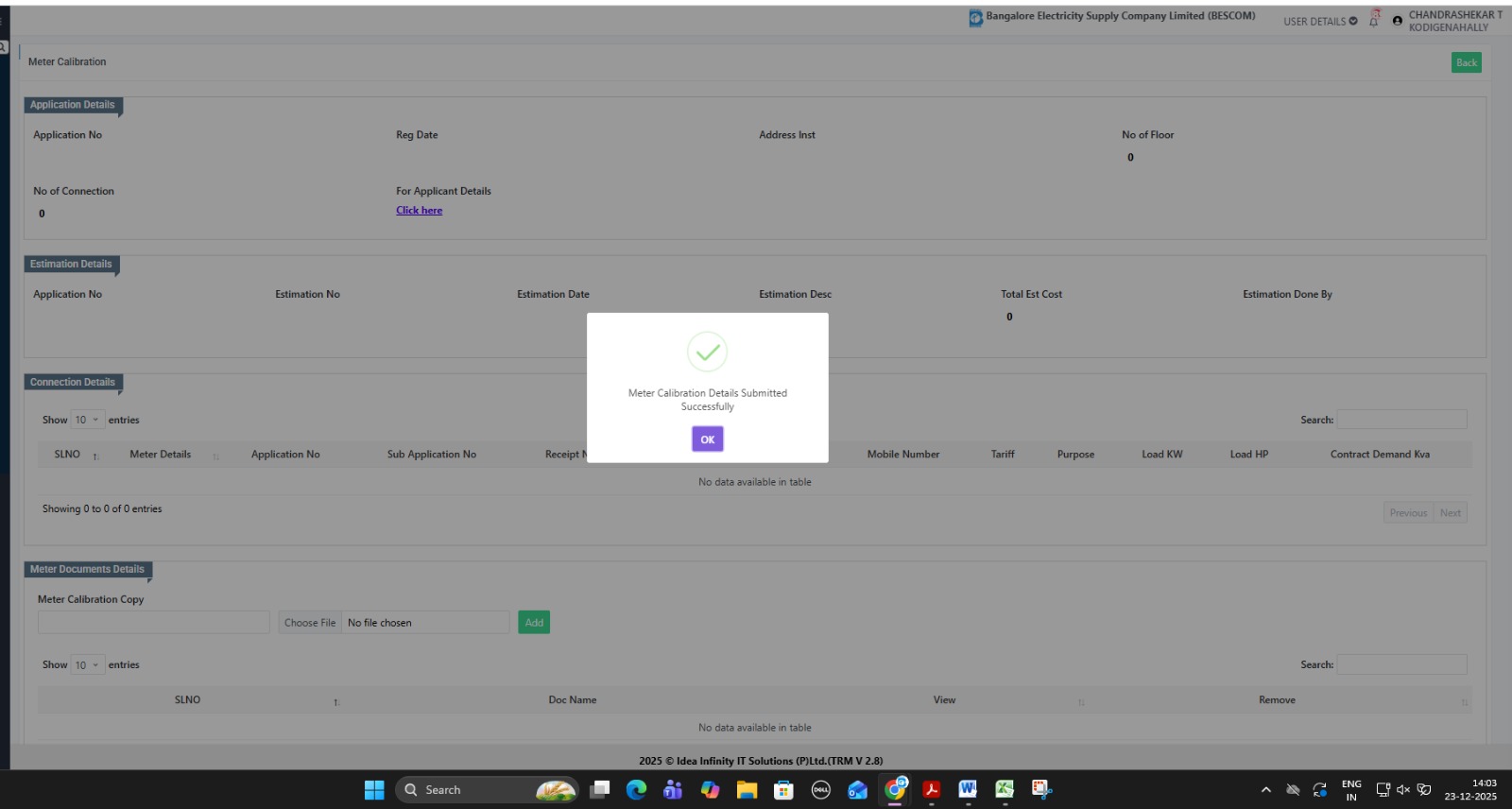1512x809 pixels.
Task: Click the Meter Calibration Copy text field
Action: [154, 622]
